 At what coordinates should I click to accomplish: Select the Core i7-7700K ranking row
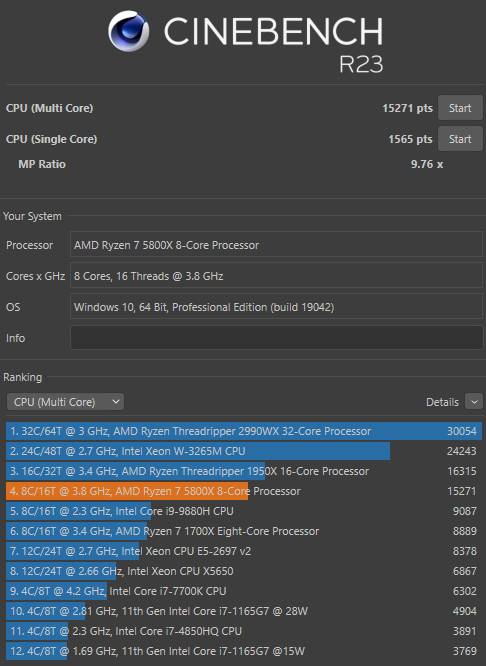click(x=244, y=591)
